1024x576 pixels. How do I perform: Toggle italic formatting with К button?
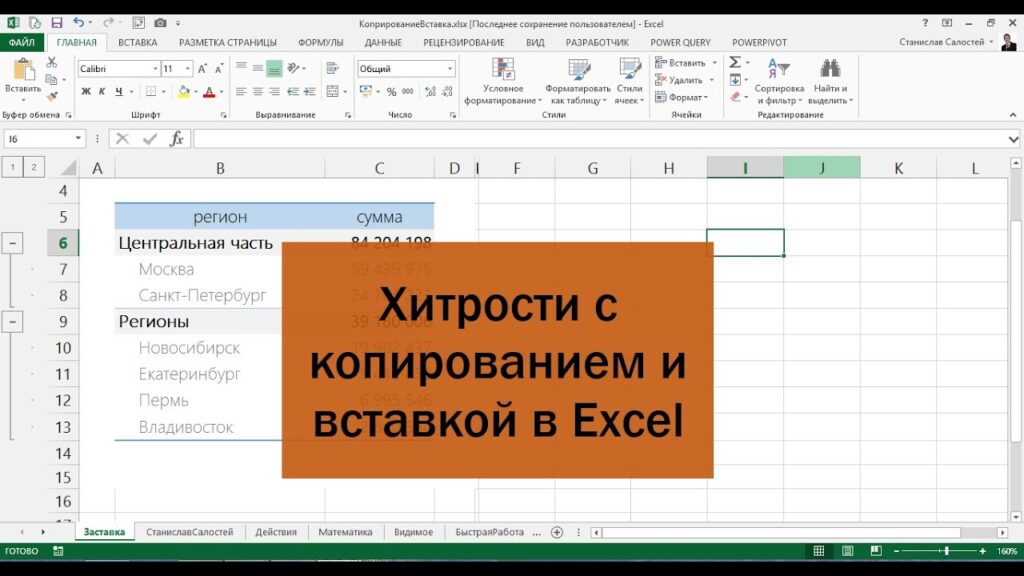(x=102, y=92)
